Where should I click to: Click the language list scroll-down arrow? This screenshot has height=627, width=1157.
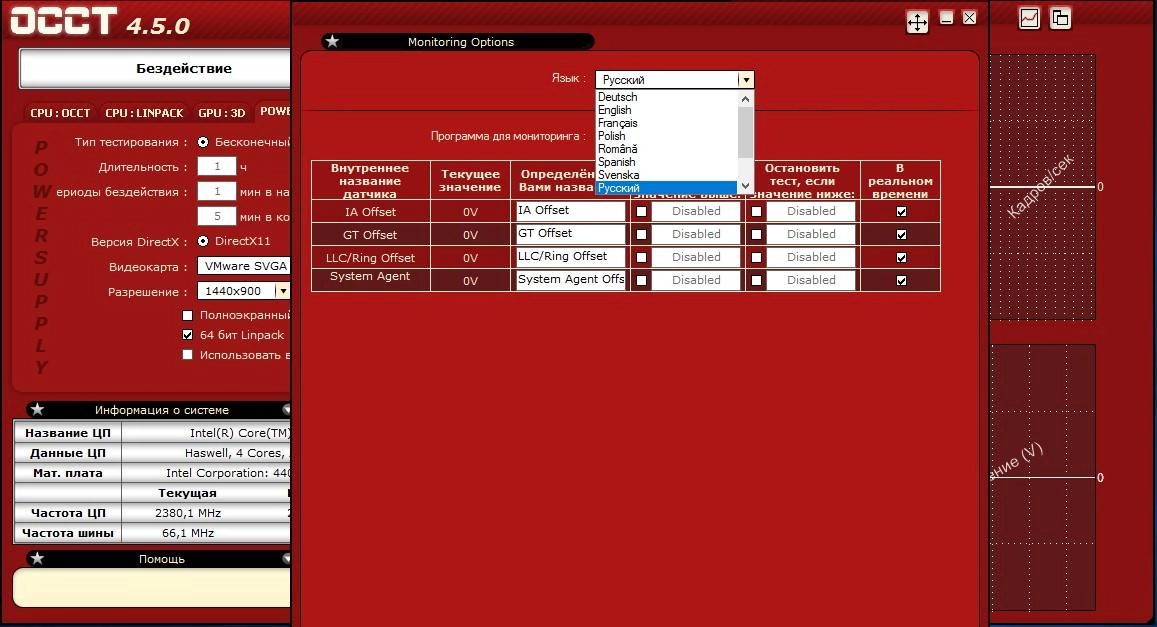tap(745, 186)
